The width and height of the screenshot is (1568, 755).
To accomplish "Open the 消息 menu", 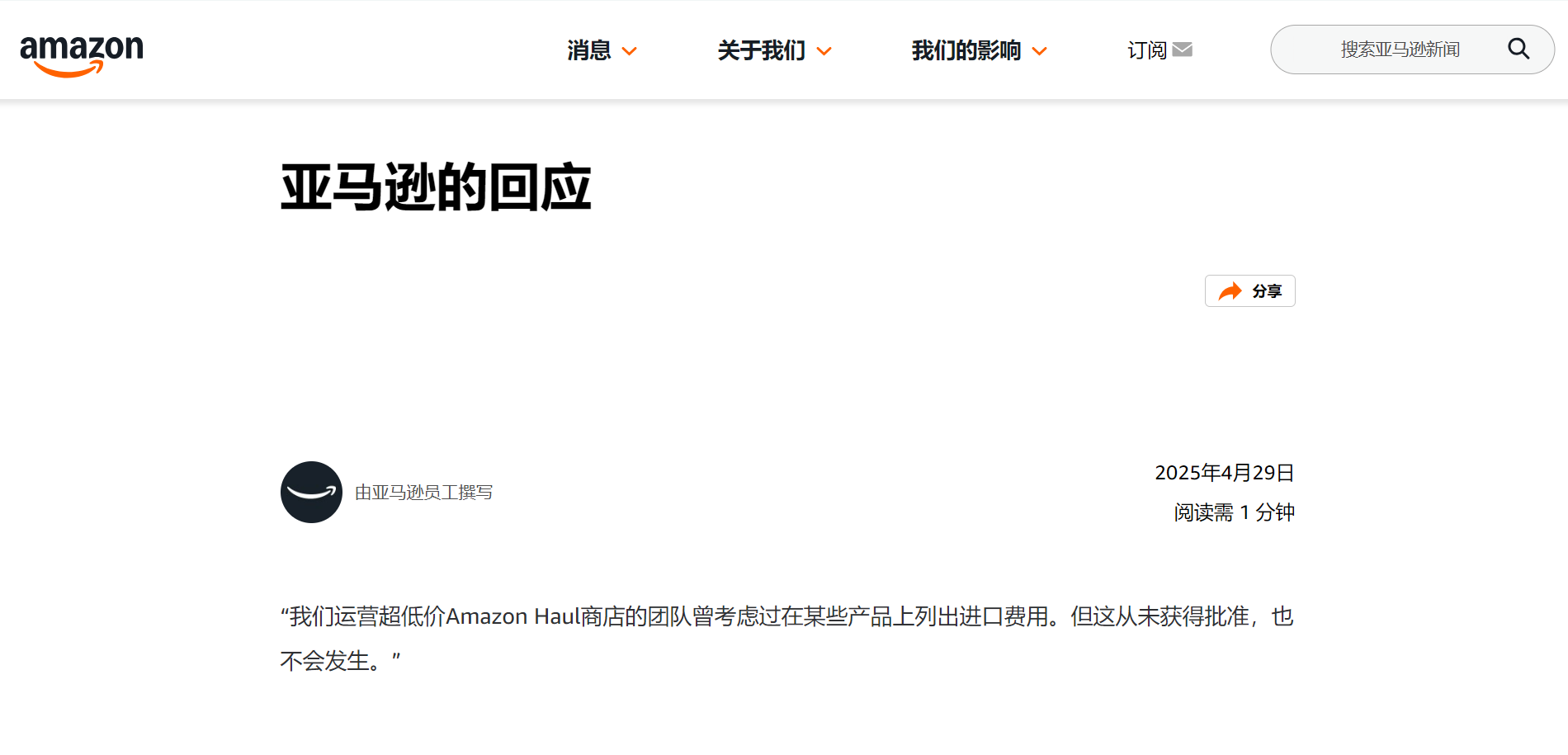I will point(589,50).
